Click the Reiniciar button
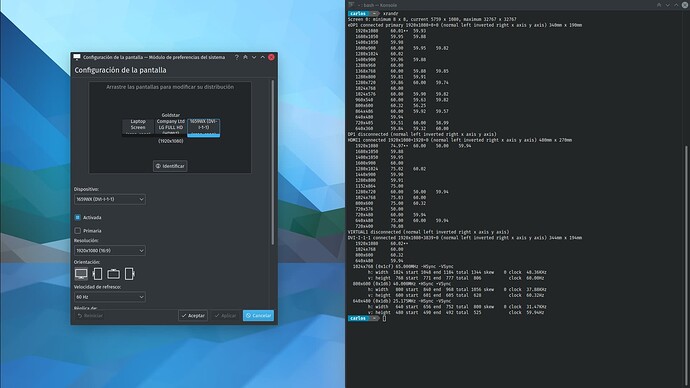This screenshot has height=388, width=690. (90, 315)
